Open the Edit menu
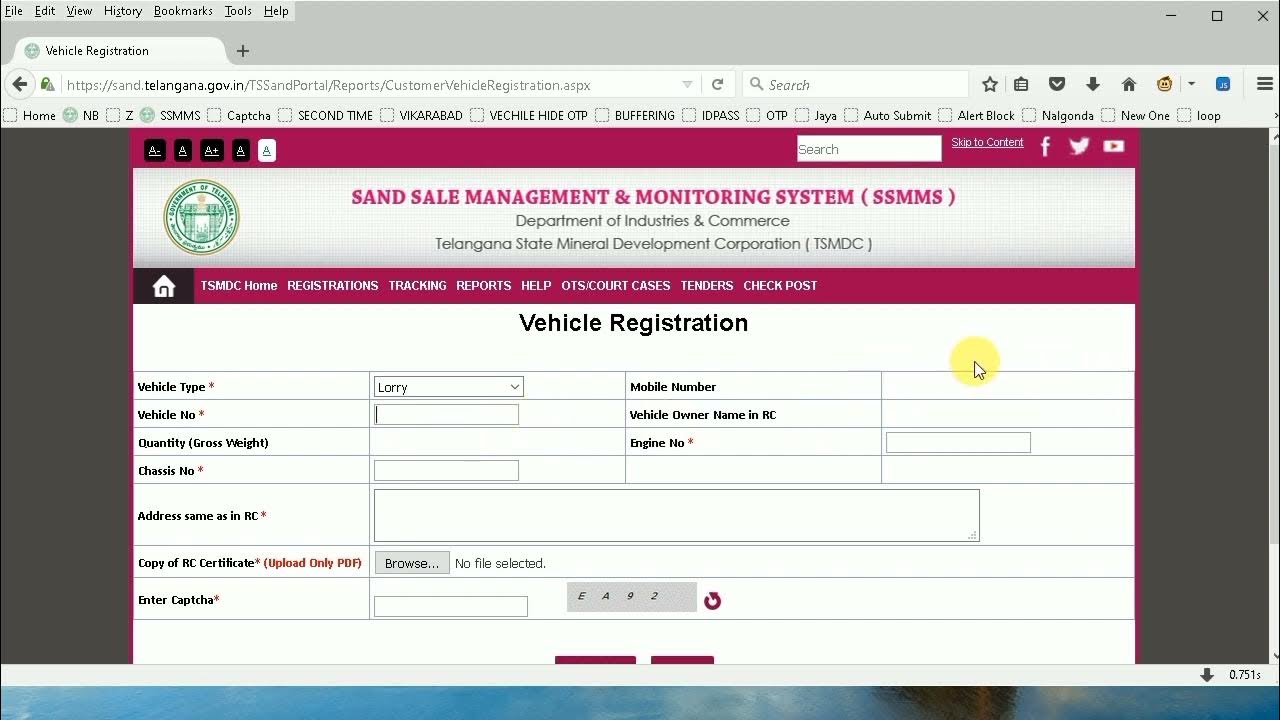Viewport: 1280px width, 720px height. click(45, 11)
